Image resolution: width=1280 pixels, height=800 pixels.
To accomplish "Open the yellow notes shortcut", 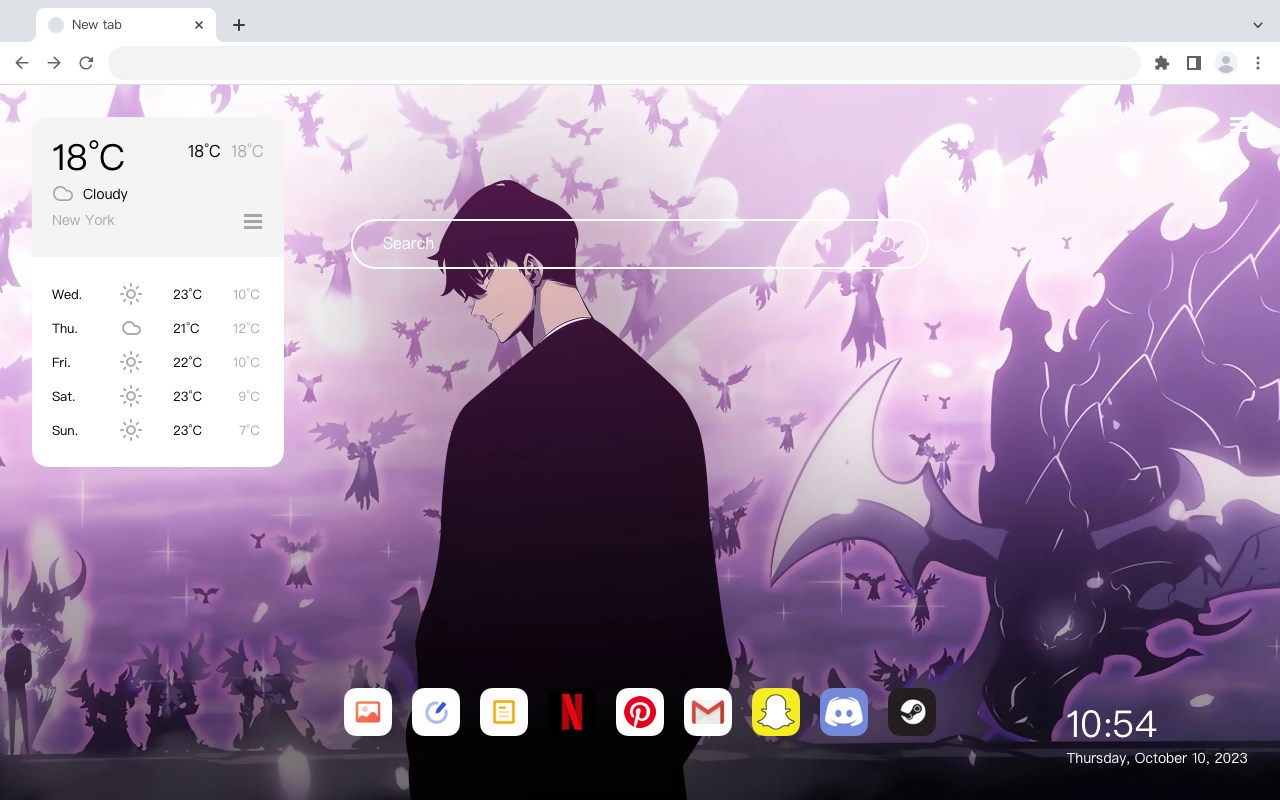I will [x=504, y=712].
